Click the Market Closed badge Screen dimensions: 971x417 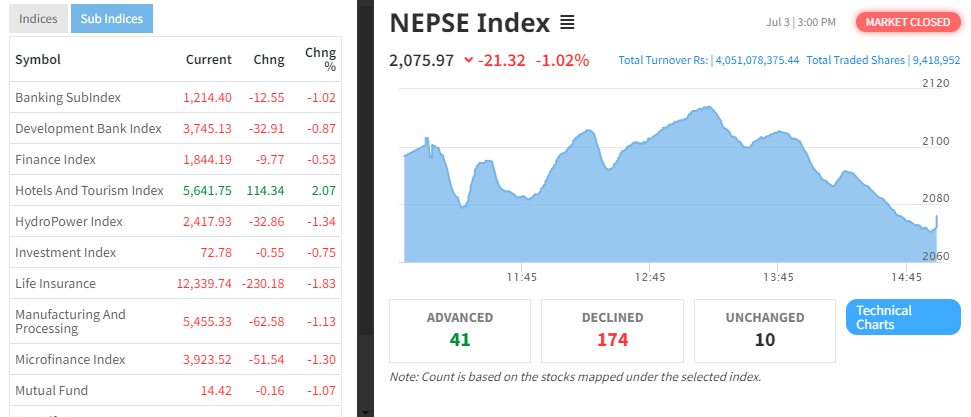(908, 22)
